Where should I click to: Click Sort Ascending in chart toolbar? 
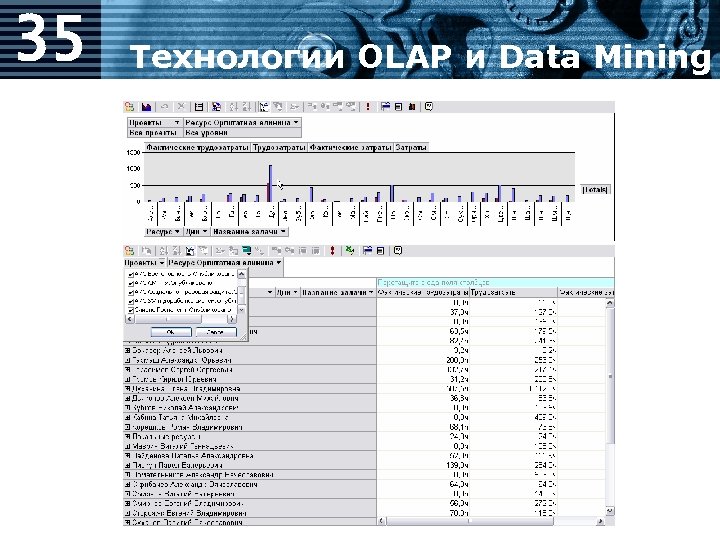coord(233,107)
